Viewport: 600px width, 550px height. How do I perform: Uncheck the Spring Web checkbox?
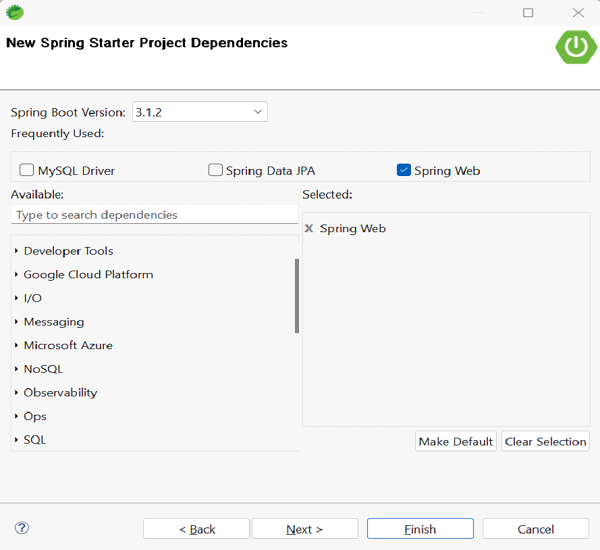[404, 170]
